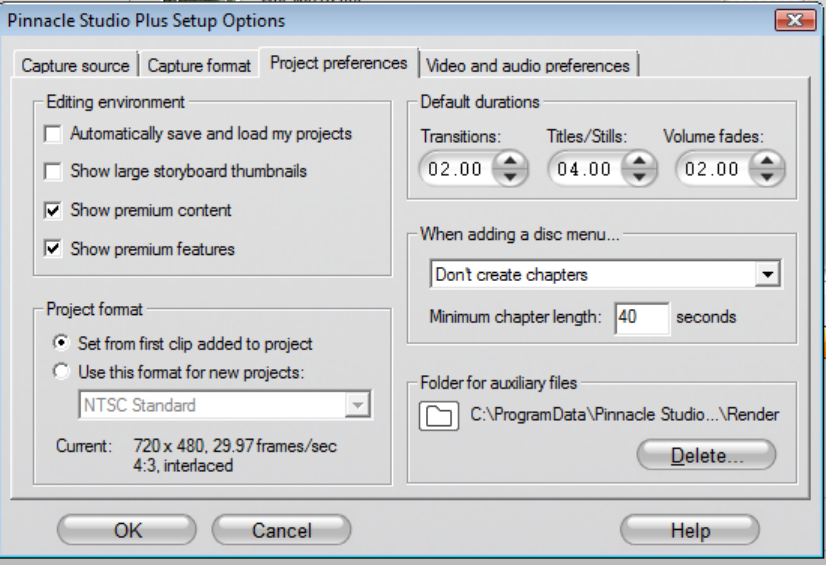Decrease the Volume fades duration with down arrow
This screenshot has width=826, height=565.
767,177
